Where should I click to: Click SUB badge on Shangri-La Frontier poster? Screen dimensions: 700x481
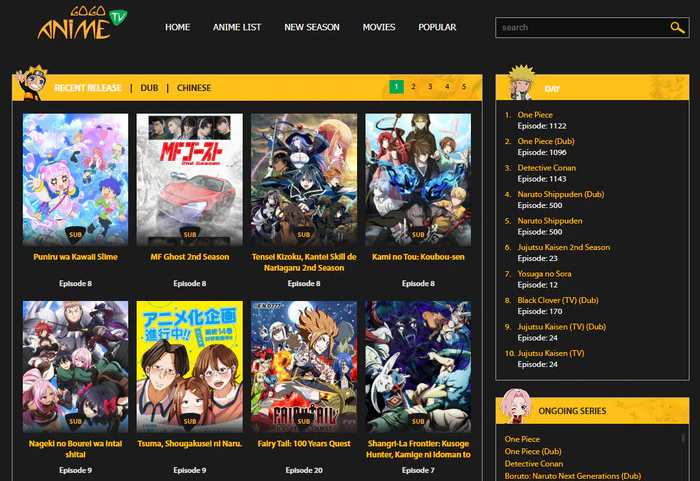(418, 421)
